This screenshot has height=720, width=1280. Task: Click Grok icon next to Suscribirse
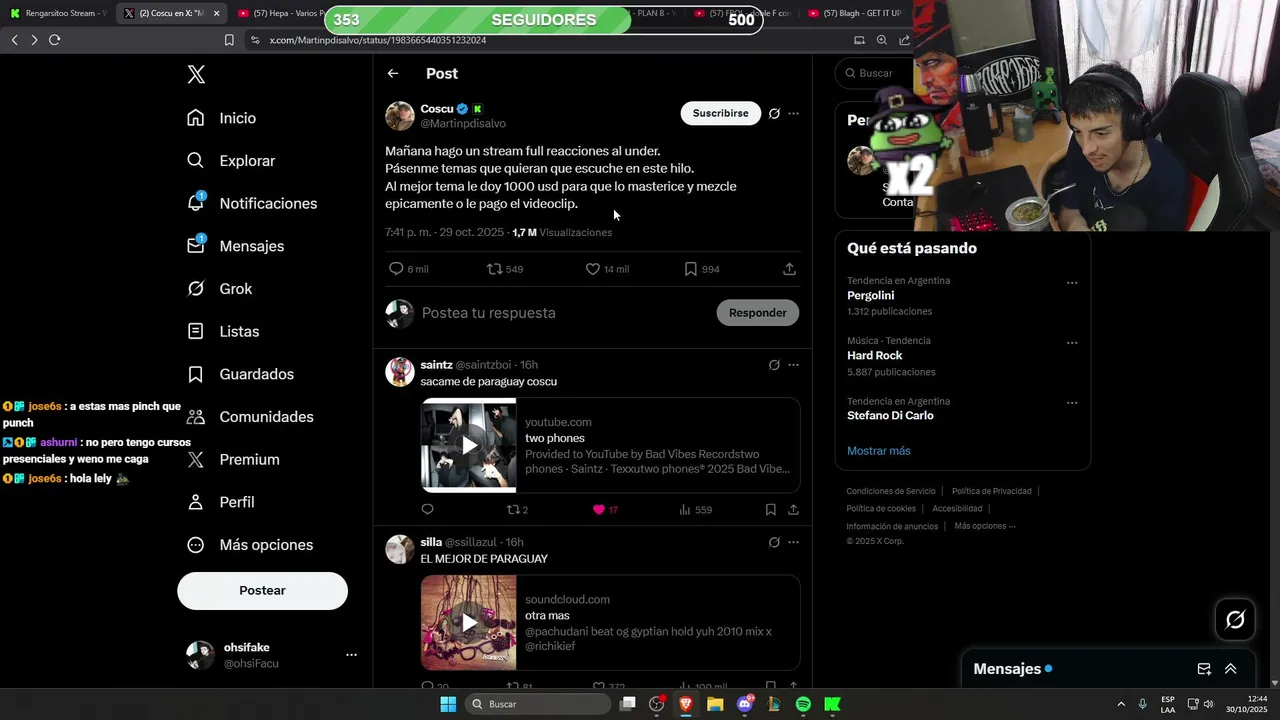point(774,114)
